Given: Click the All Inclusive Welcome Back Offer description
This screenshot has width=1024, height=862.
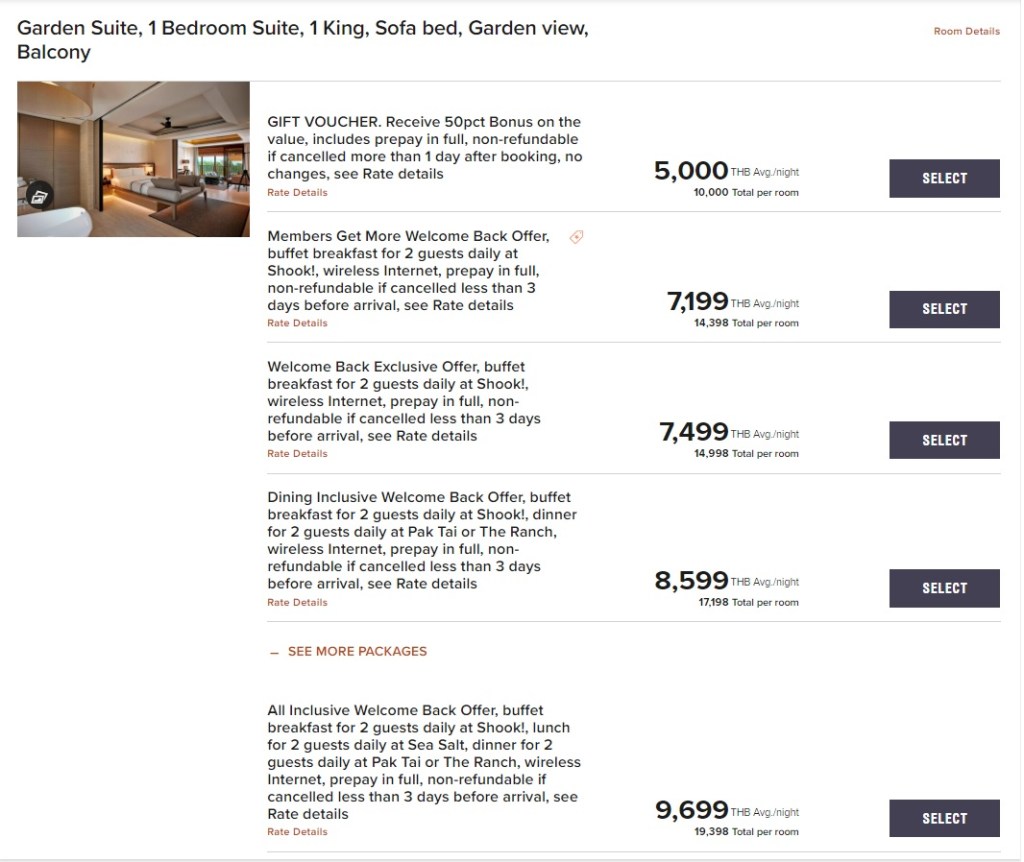Looking at the screenshot, I should coord(424,762).
